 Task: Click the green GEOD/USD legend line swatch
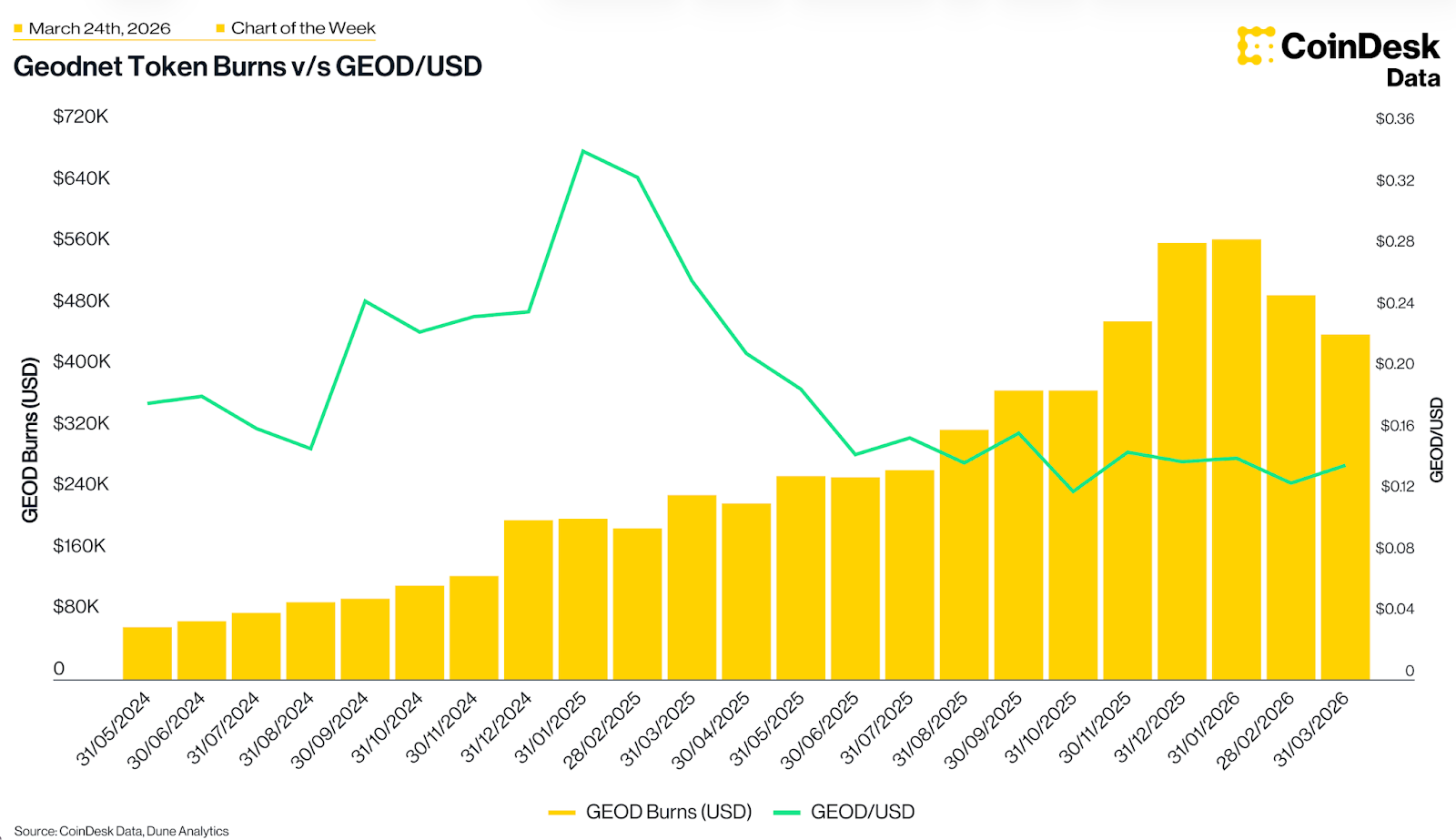point(786,813)
